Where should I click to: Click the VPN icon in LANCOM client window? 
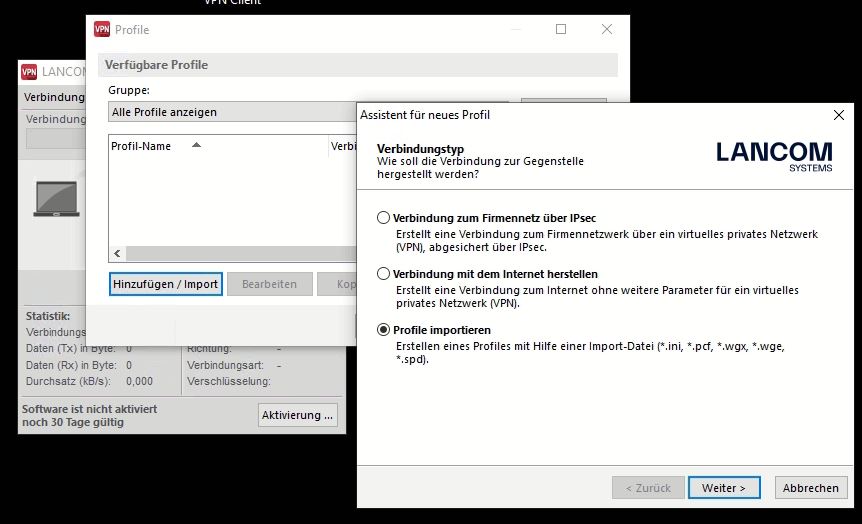click(x=29, y=72)
